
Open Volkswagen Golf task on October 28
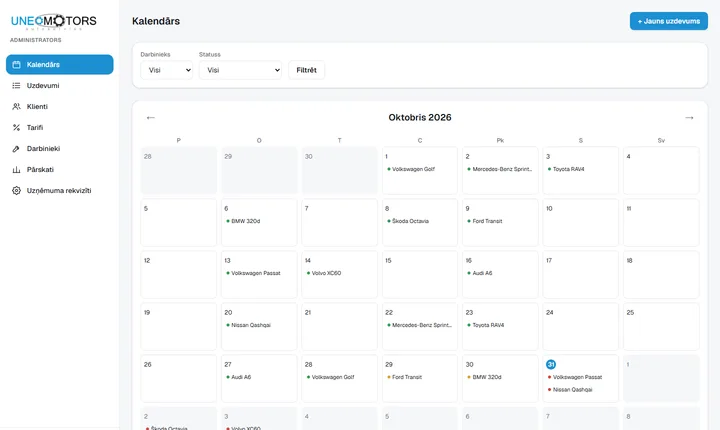[331, 377]
